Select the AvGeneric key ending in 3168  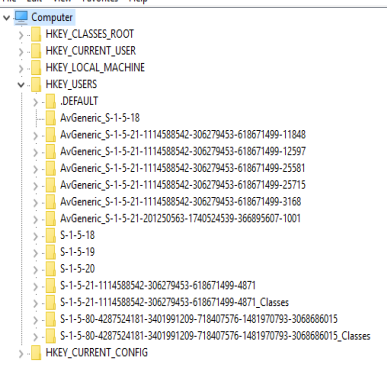point(180,202)
